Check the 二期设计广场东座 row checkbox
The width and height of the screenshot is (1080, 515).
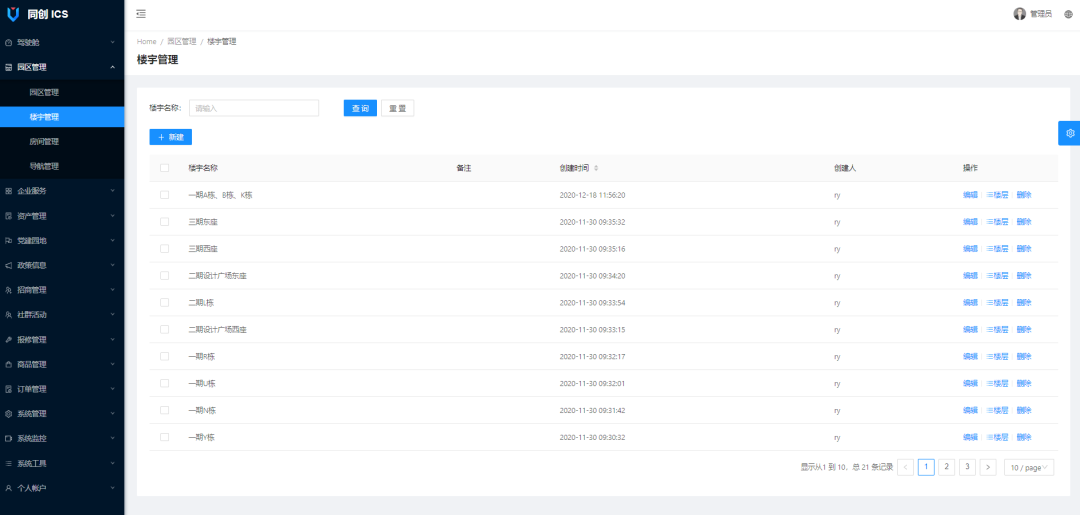click(x=164, y=275)
